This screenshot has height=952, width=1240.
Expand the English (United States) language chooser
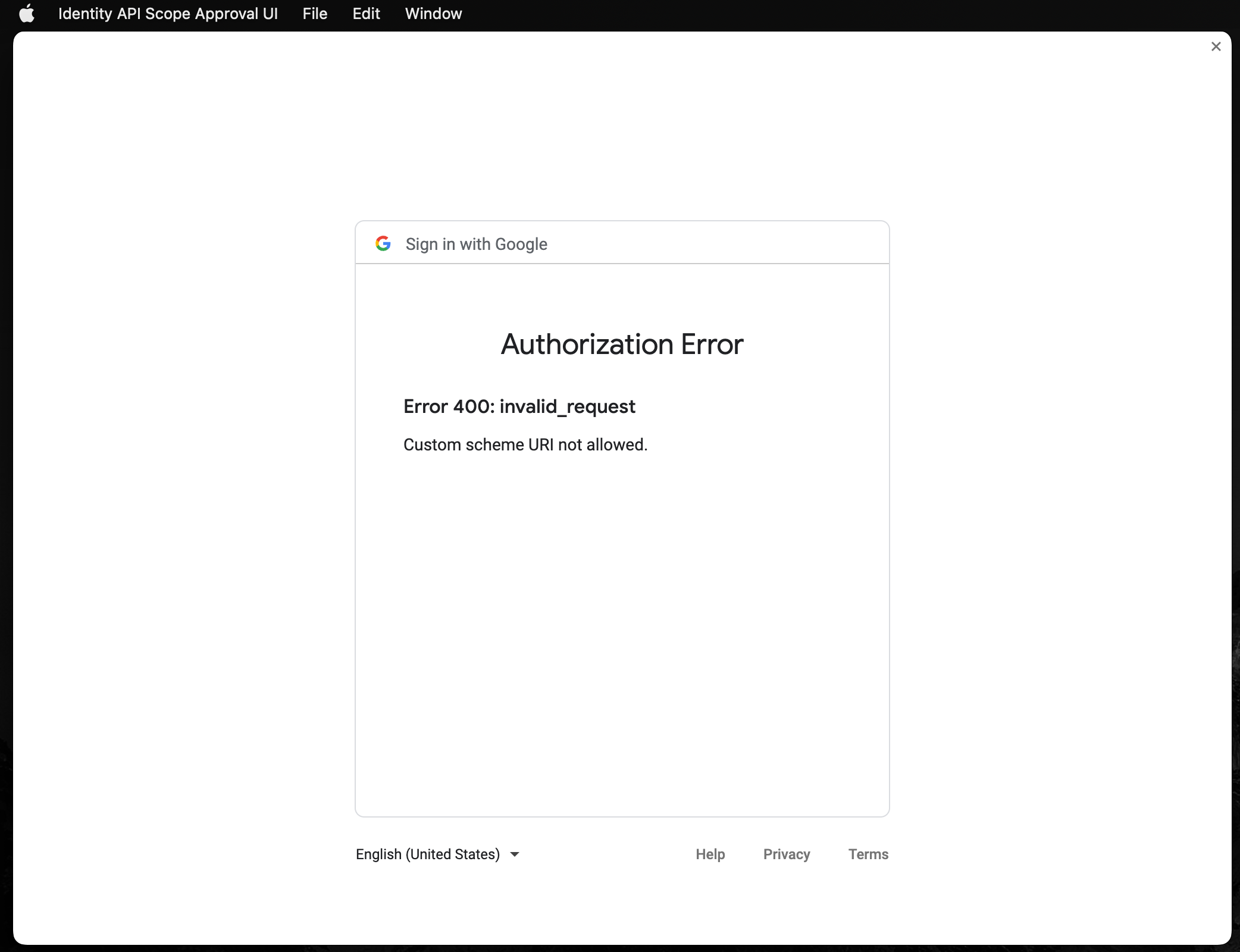click(x=438, y=854)
